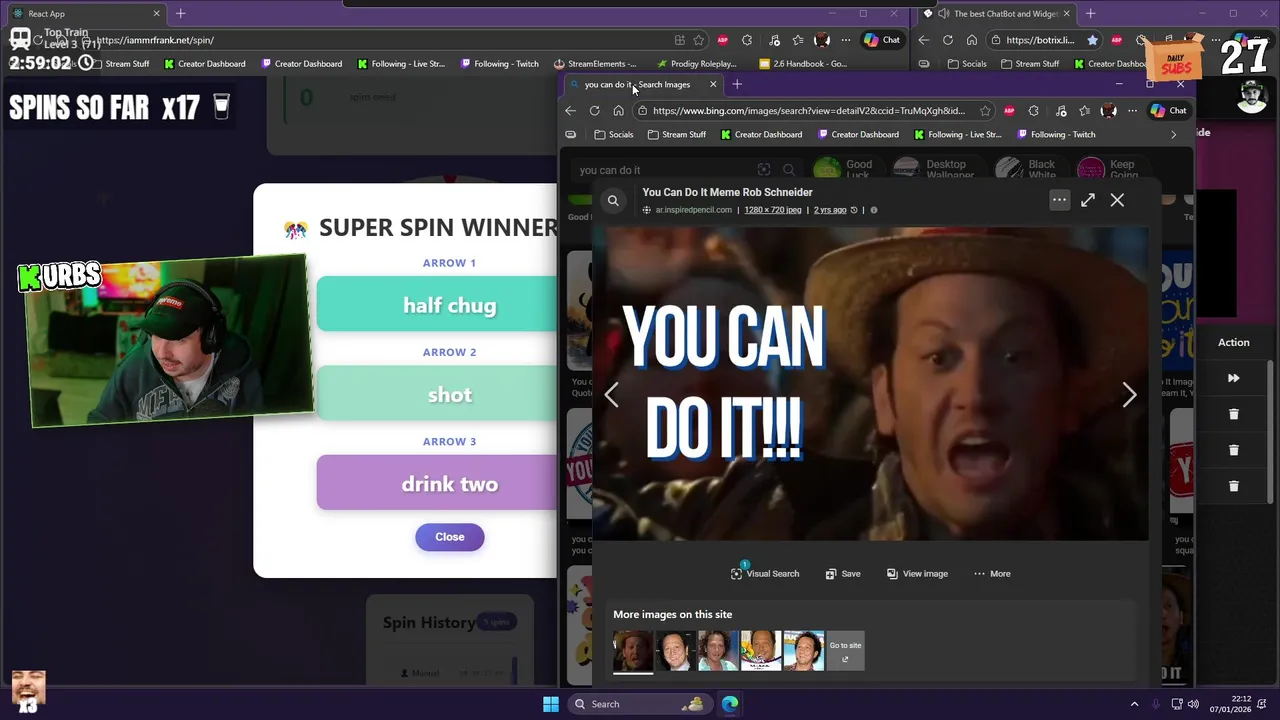This screenshot has width=1280, height=720.
Task: Go home in the Bing browser window
Action: pos(618,111)
